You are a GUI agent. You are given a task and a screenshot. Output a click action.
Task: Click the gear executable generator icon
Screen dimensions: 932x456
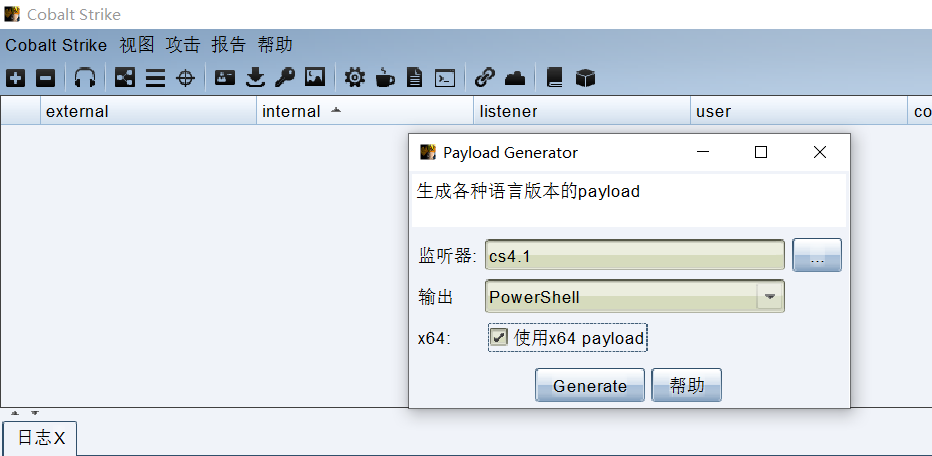click(x=355, y=78)
